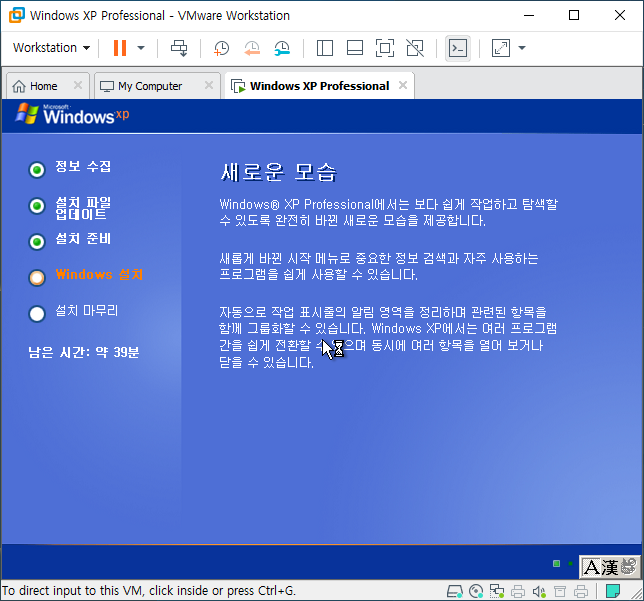This screenshot has height=601, width=644.
Task: Close the Home tab
Action: [x=78, y=85]
